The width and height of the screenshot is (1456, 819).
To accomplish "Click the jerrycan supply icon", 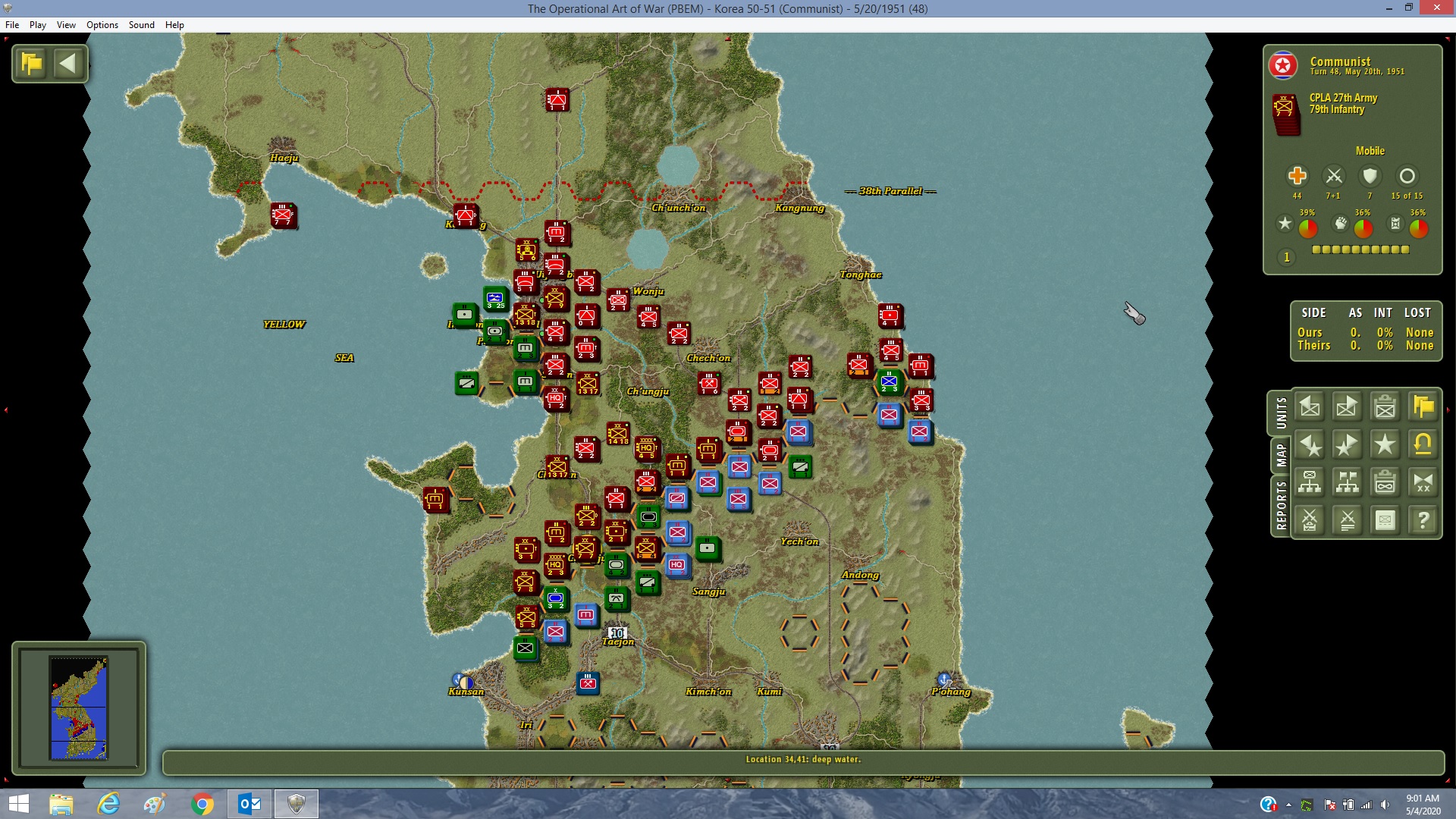I will [x=1395, y=224].
